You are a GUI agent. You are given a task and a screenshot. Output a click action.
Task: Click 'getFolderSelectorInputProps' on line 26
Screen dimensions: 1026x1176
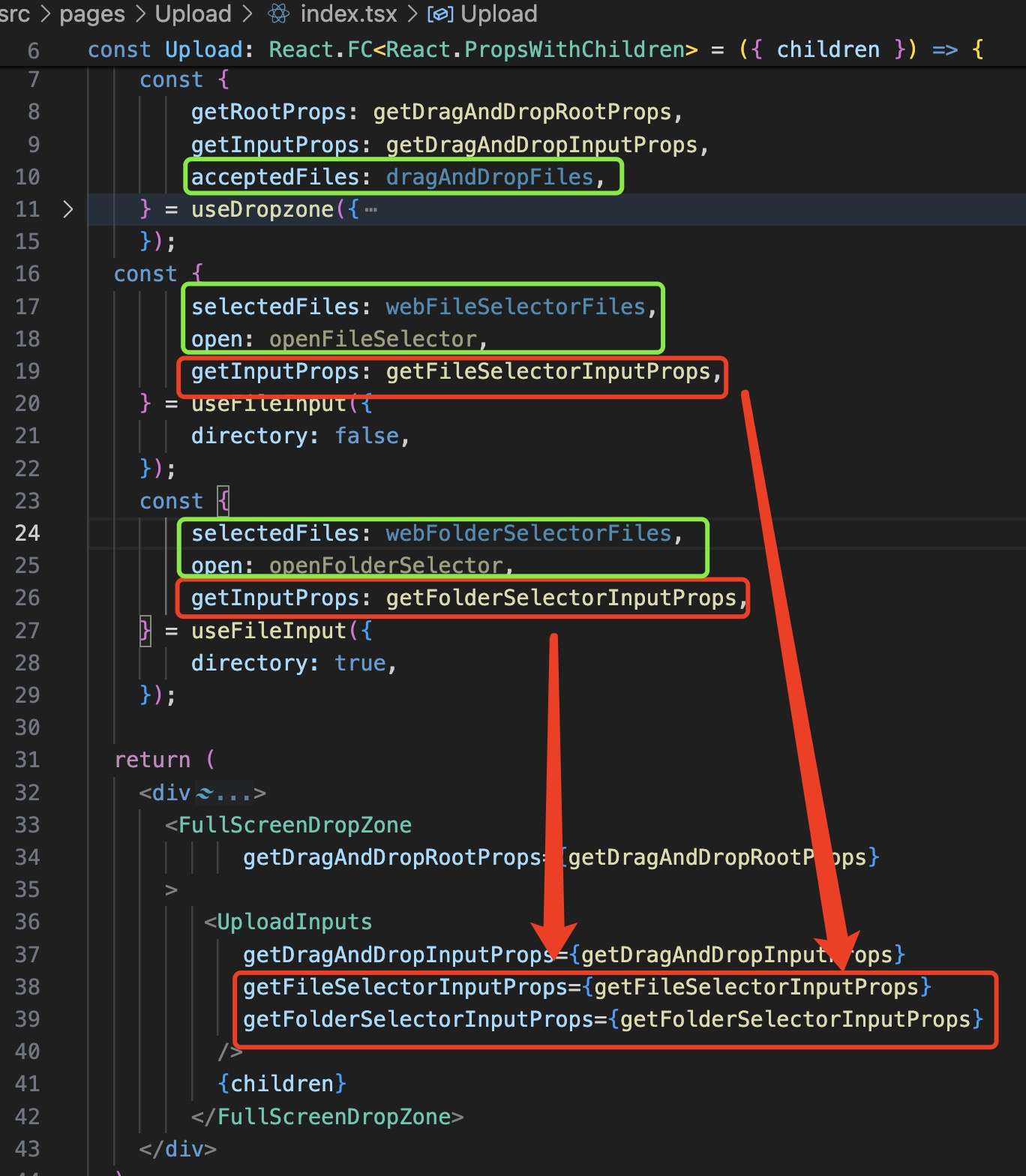[561, 598]
